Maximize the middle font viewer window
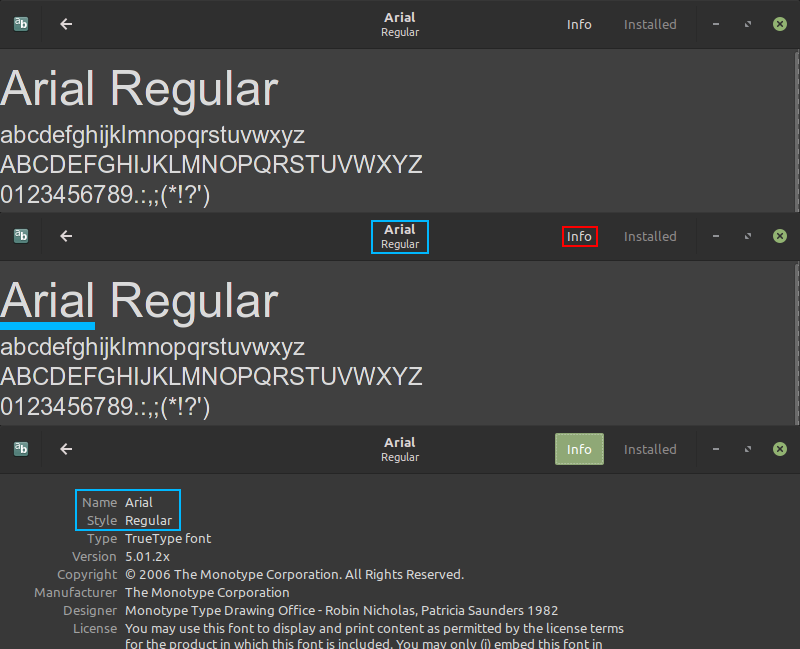This screenshot has width=800, height=649. (748, 236)
